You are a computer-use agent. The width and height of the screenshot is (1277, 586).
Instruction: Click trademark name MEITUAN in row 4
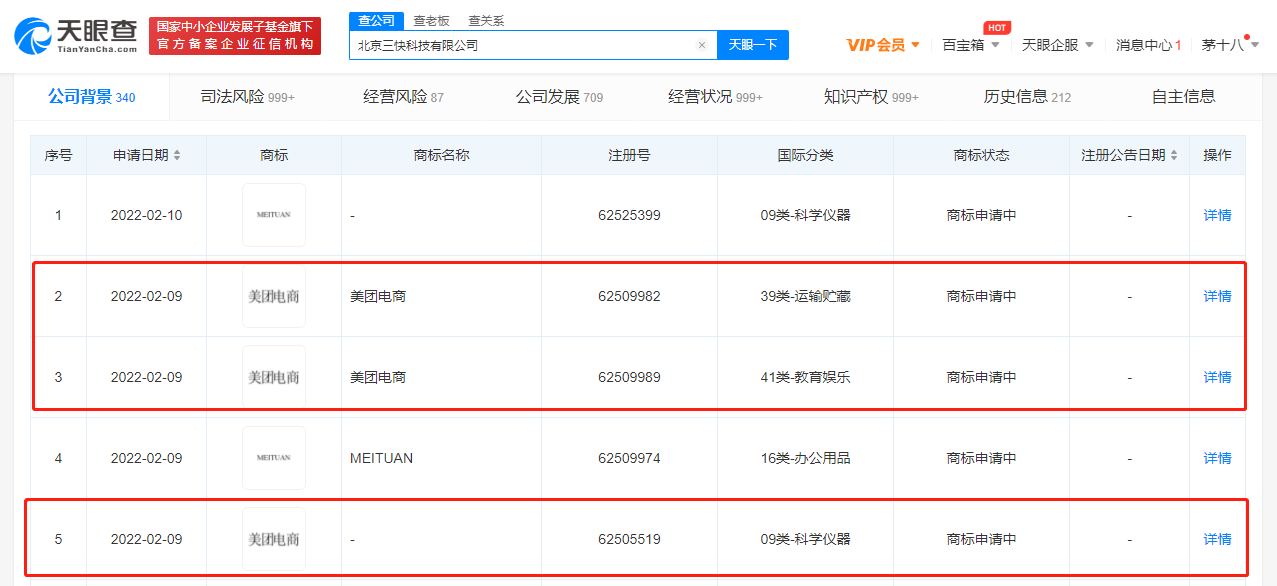pyautogui.click(x=381, y=458)
